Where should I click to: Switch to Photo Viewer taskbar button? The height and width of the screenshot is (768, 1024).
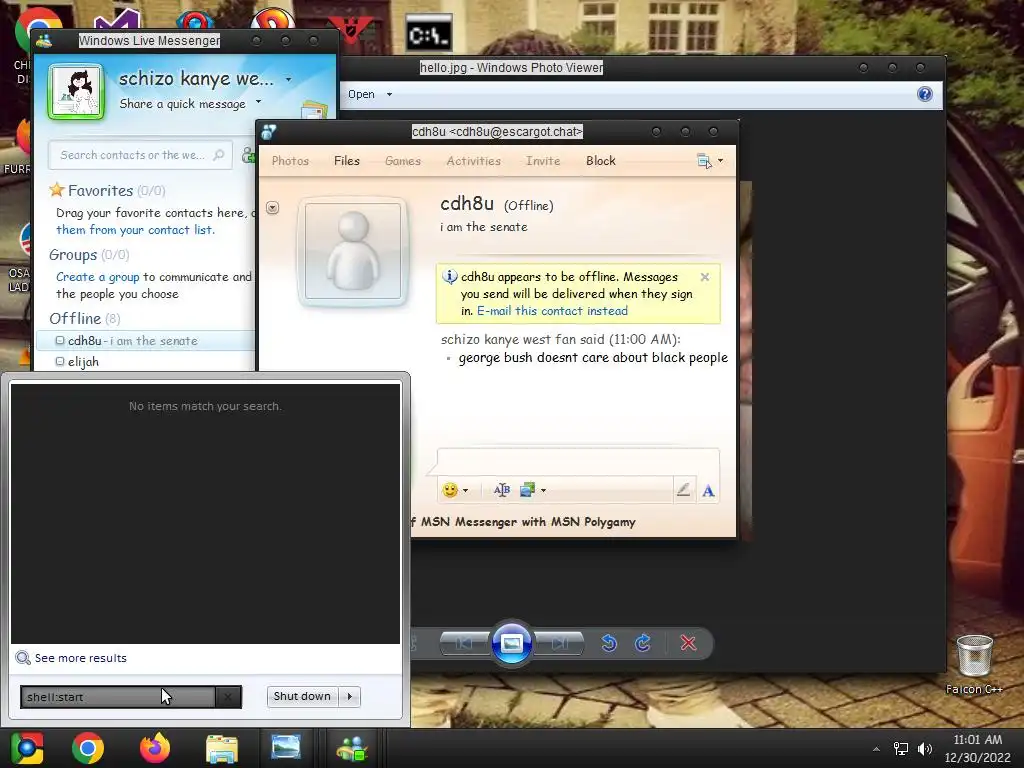(286, 748)
